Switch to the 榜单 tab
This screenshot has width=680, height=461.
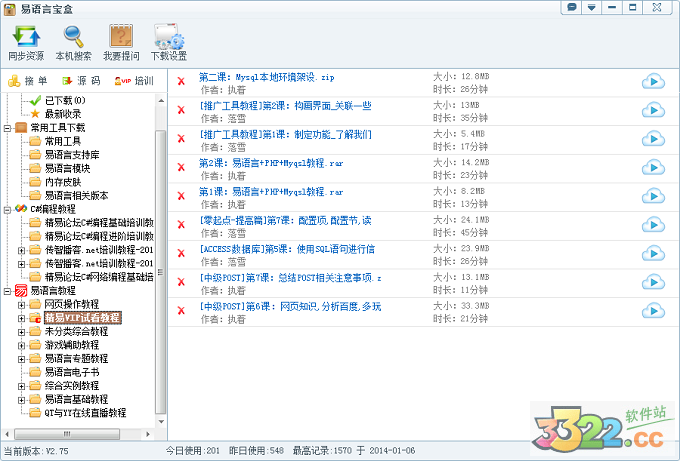tap(28, 81)
